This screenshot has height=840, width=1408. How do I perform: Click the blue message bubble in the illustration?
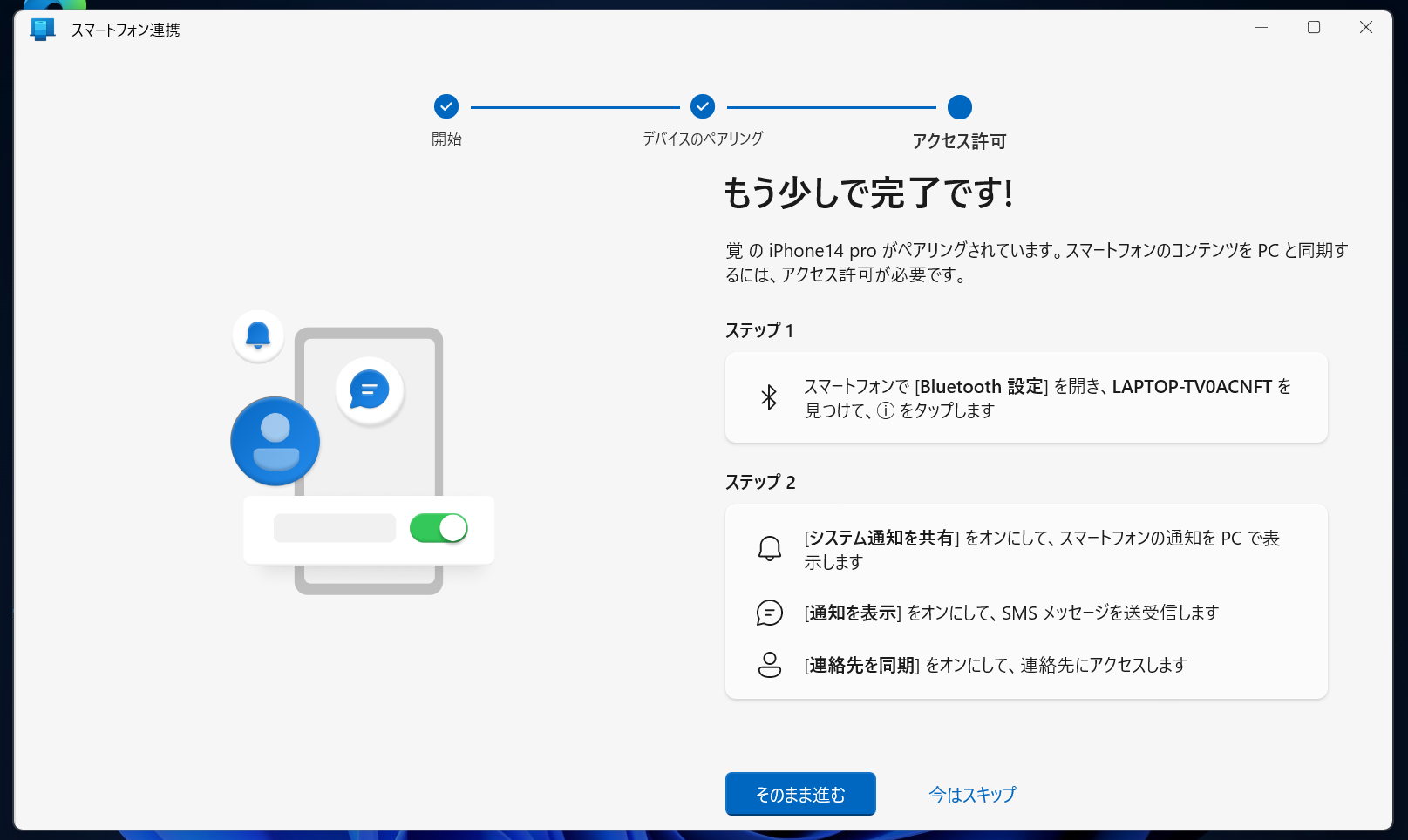click(370, 390)
